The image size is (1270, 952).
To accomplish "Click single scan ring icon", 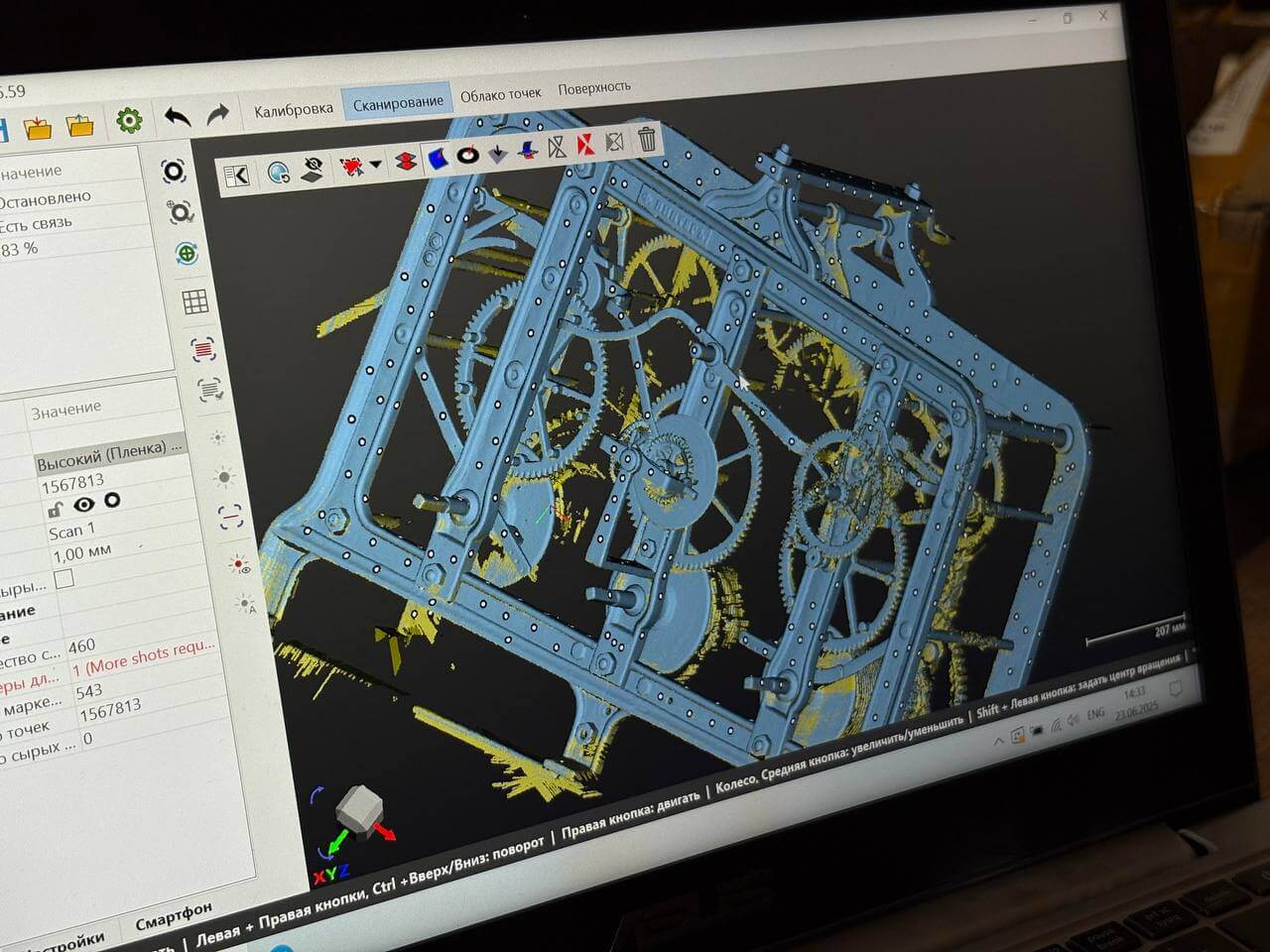I will [174, 172].
